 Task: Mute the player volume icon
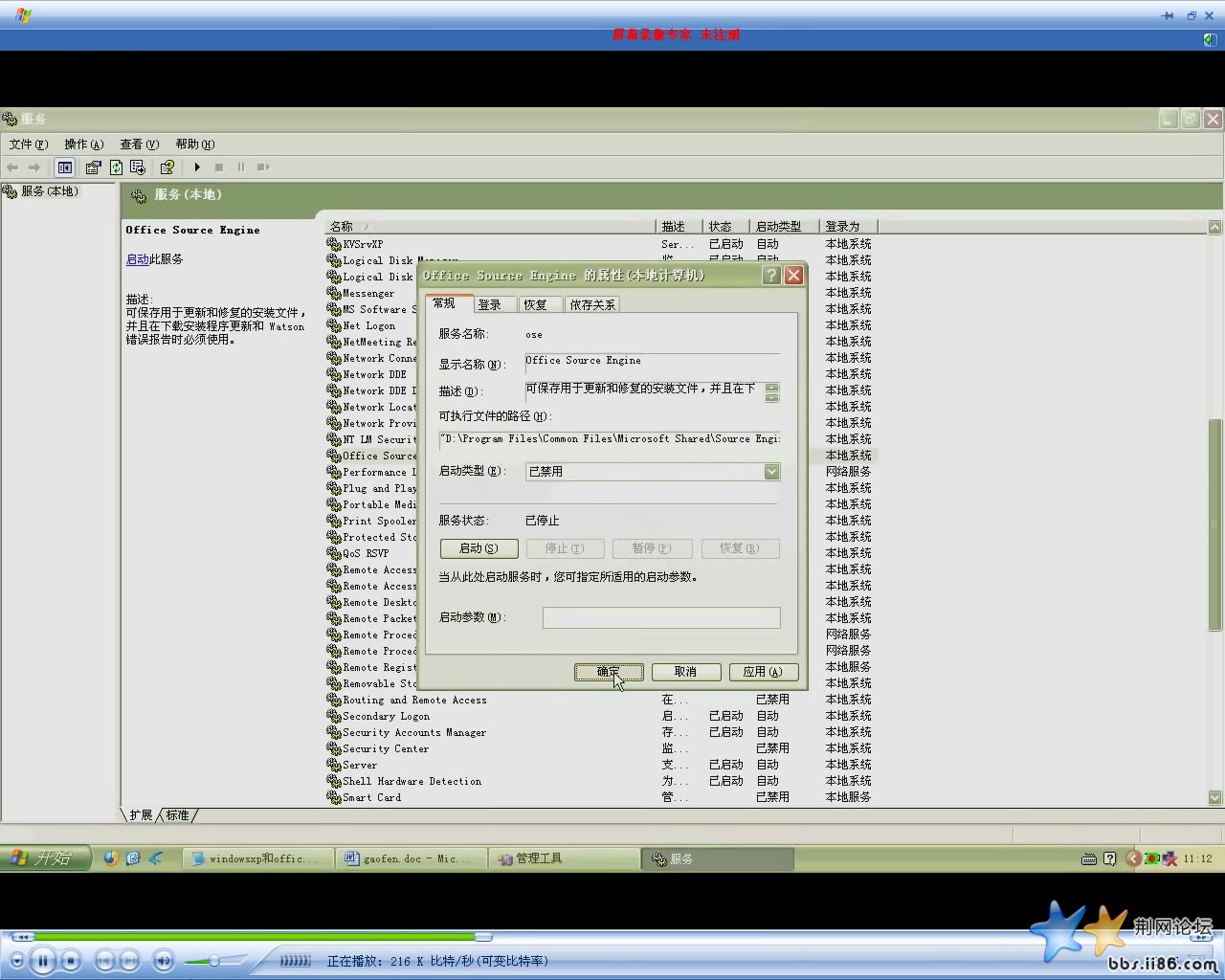[x=164, y=960]
